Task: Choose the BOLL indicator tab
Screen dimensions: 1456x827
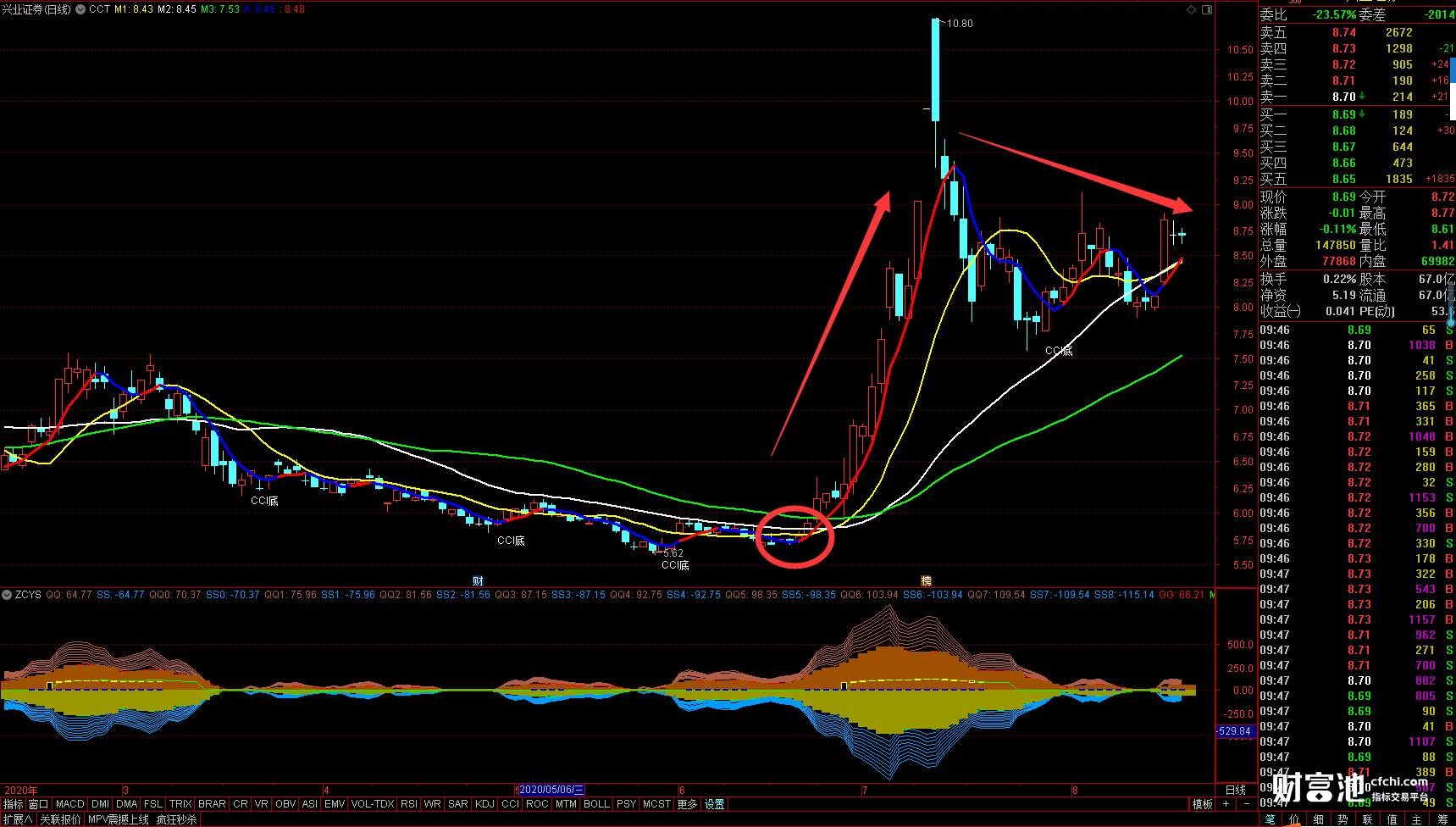Action: point(597,804)
